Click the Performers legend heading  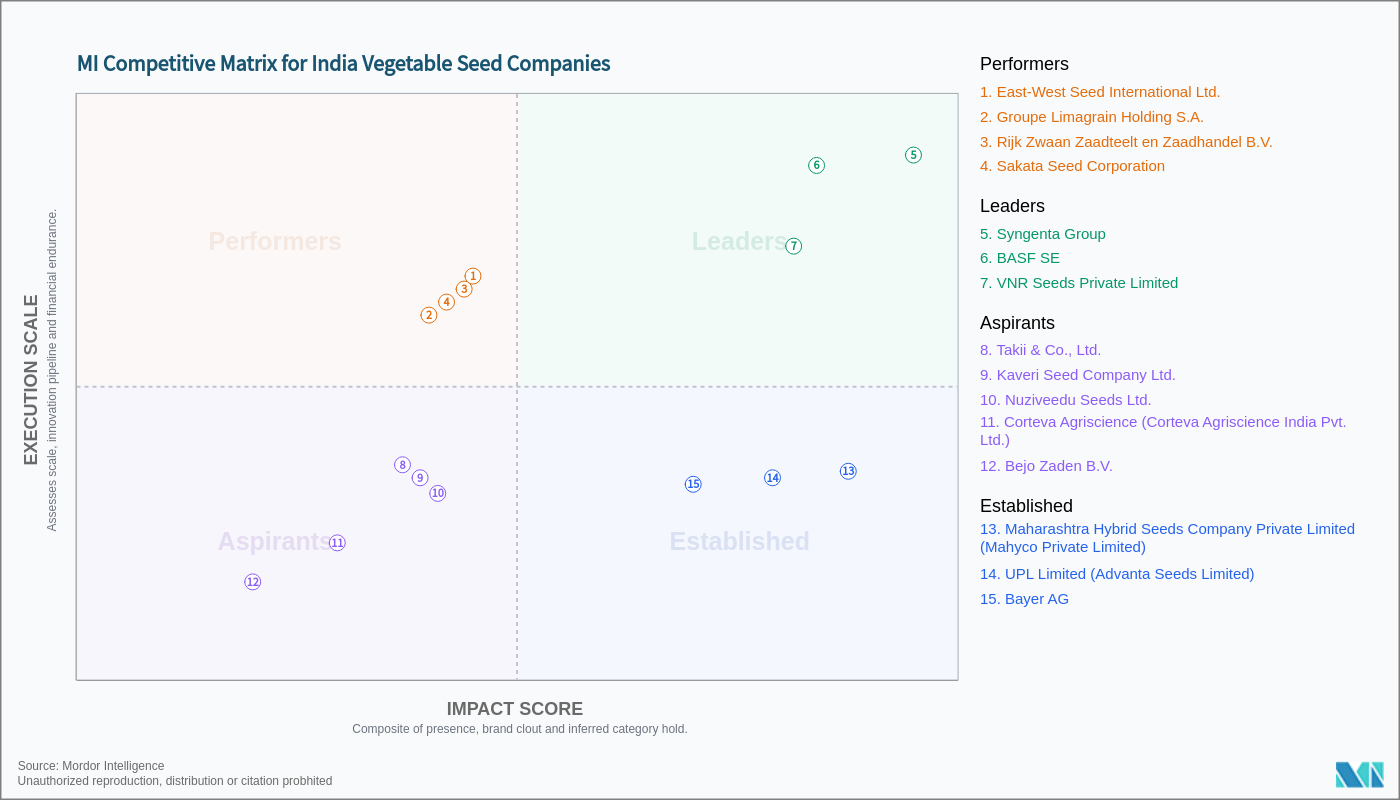(1024, 64)
